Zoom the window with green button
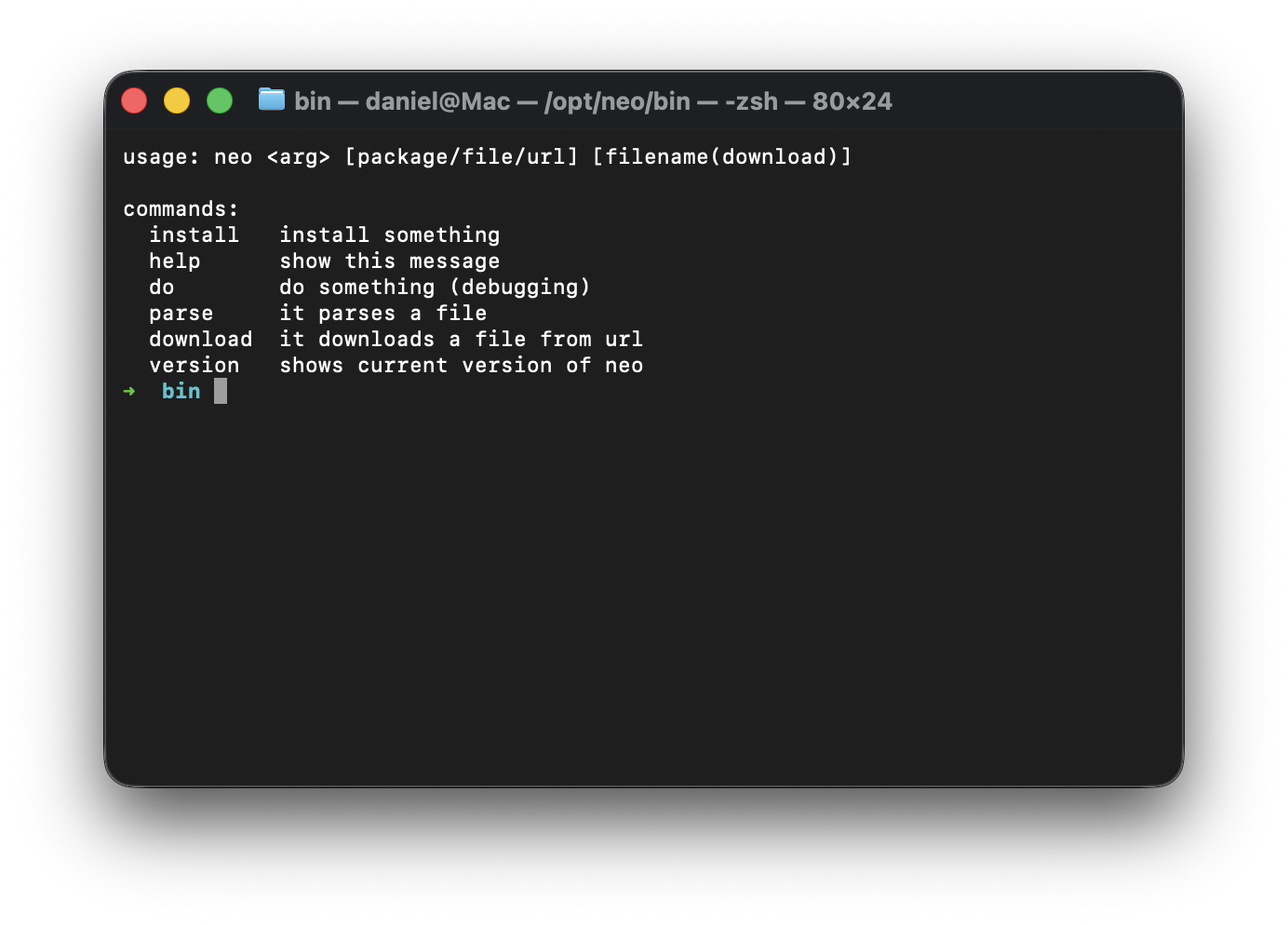 [220, 101]
